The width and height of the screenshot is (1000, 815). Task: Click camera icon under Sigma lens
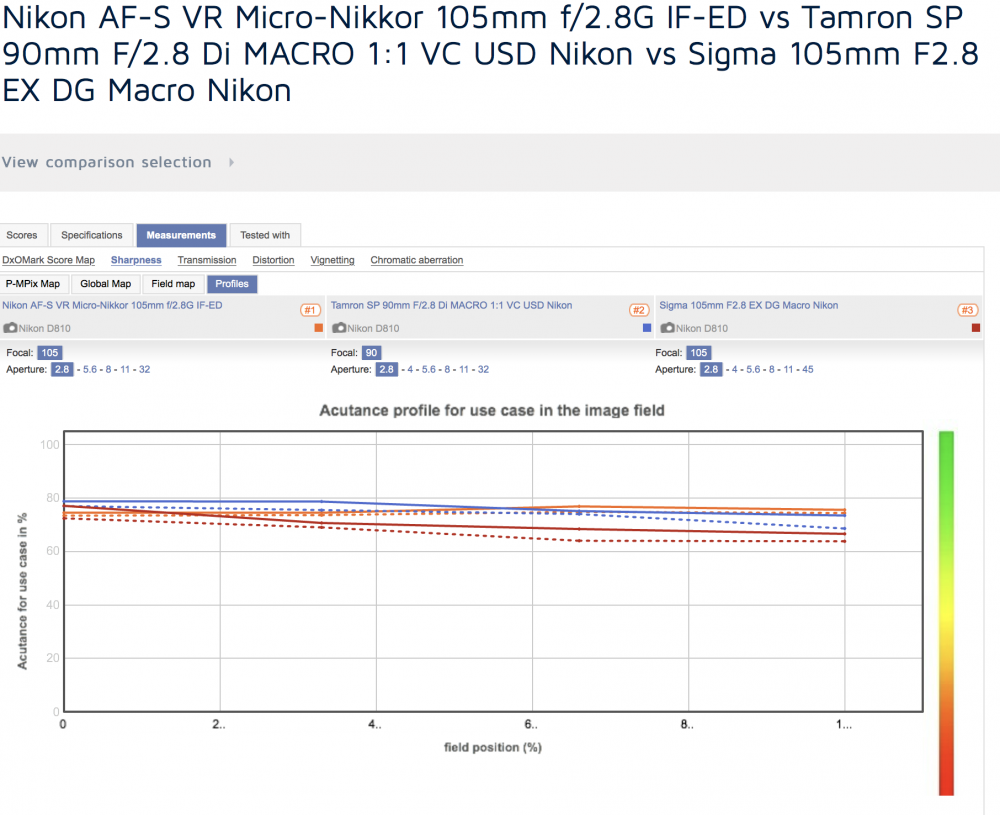[x=668, y=328]
